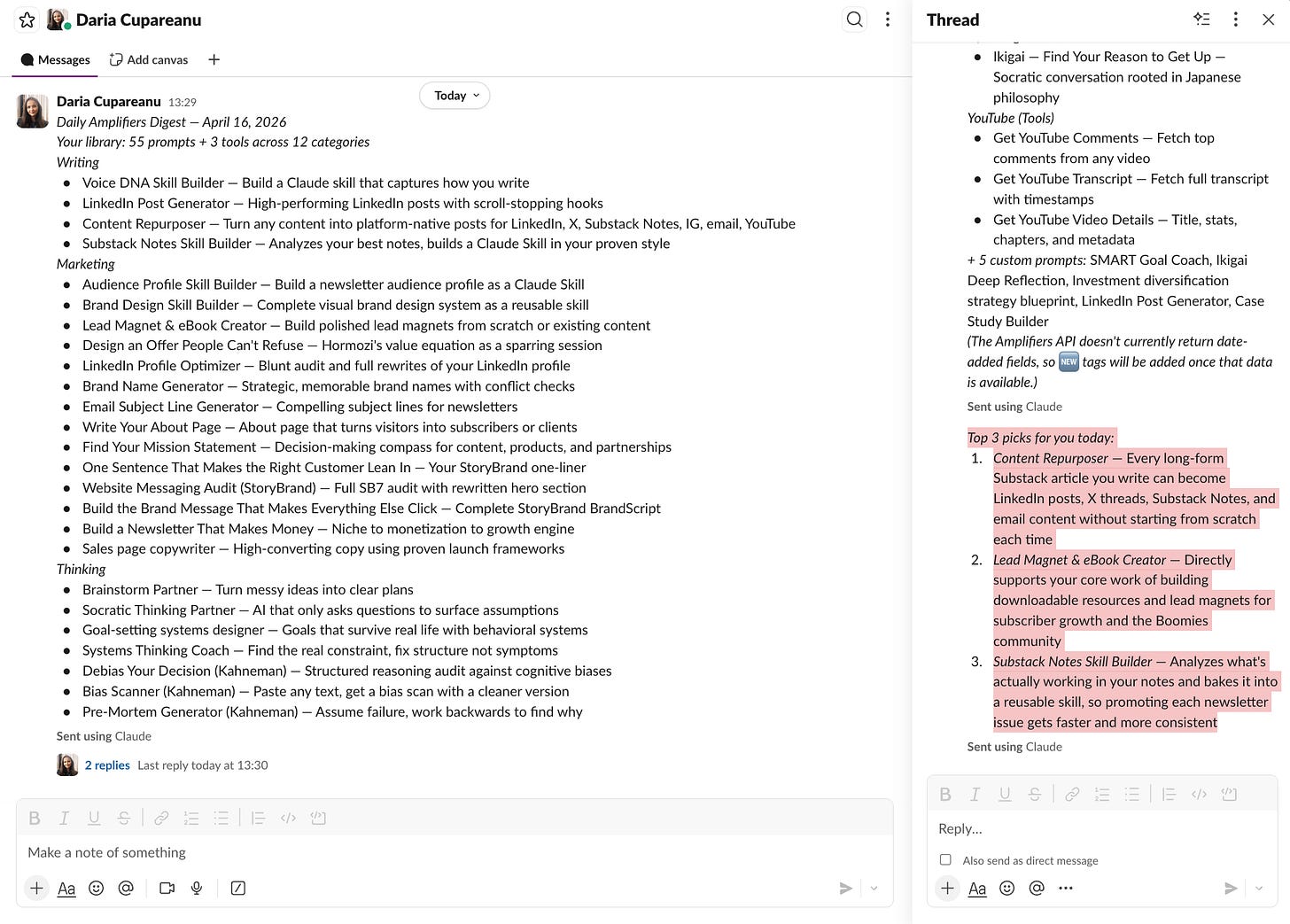The height and width of the screenshot is (924, 1290).
Task: Toggle formatting Aa in main composer
Action: click(66, 888)
